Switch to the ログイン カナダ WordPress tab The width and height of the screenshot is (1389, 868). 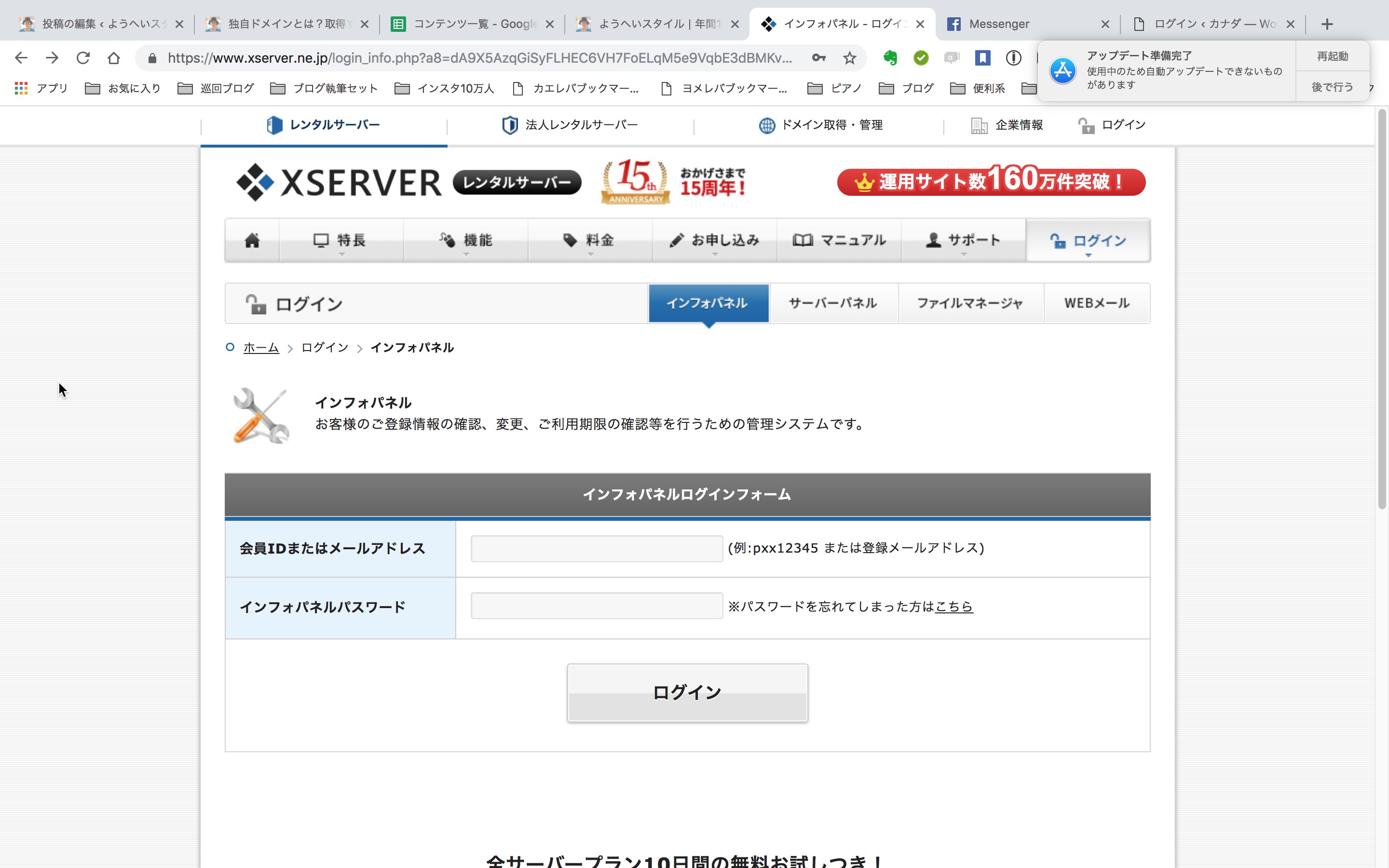pyautogui.click(x=1213, y=24)
